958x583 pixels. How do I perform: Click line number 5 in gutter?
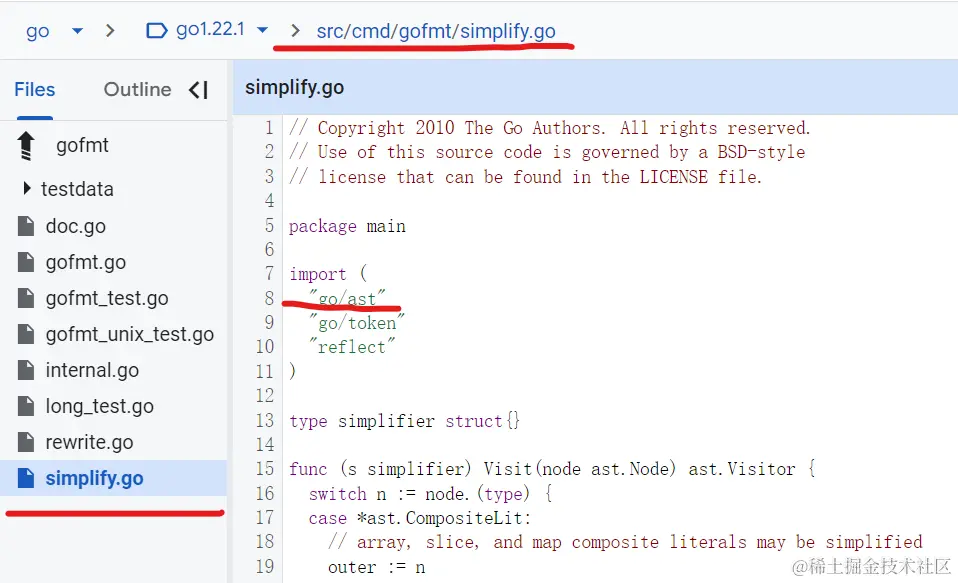pyautogui.click(x=269, y=226)
